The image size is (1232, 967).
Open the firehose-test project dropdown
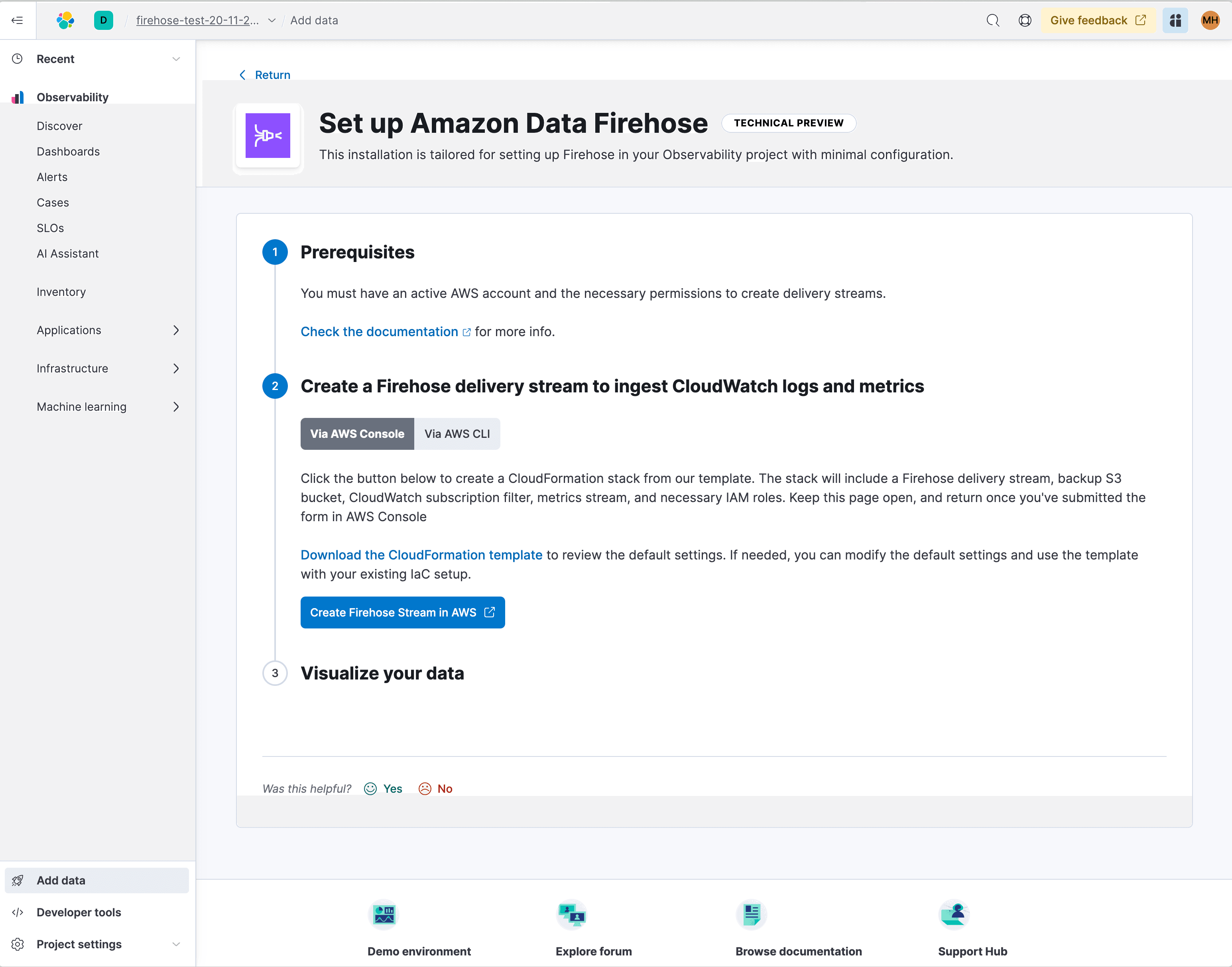(272, 20)
